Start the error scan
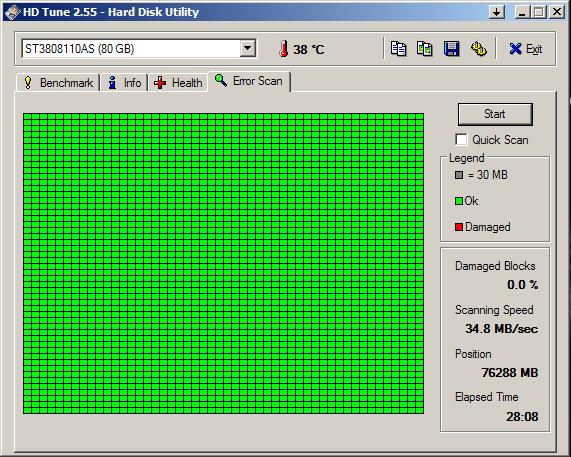This screenshot has height=457, width=571. [x=495, y=114]
